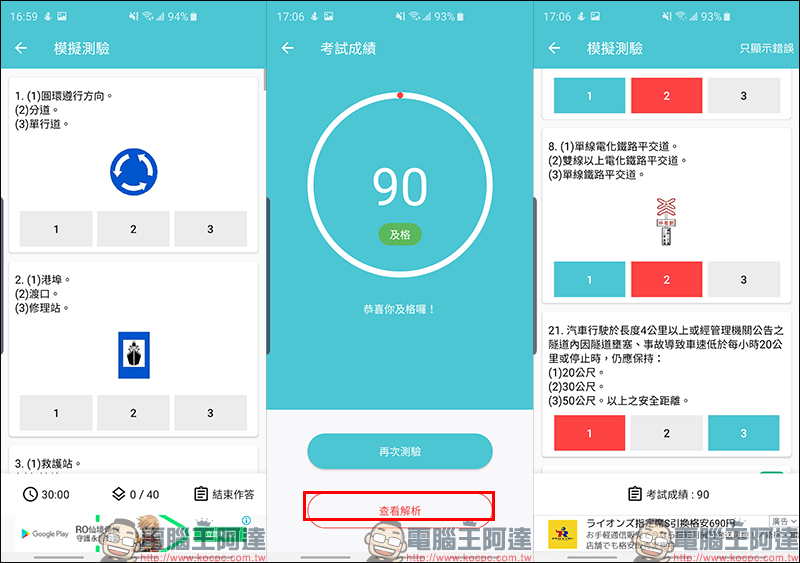Screen dimensions: 800x563
Task: Click the 查看解析 view analysis button
Action: [x=399, y=510]
